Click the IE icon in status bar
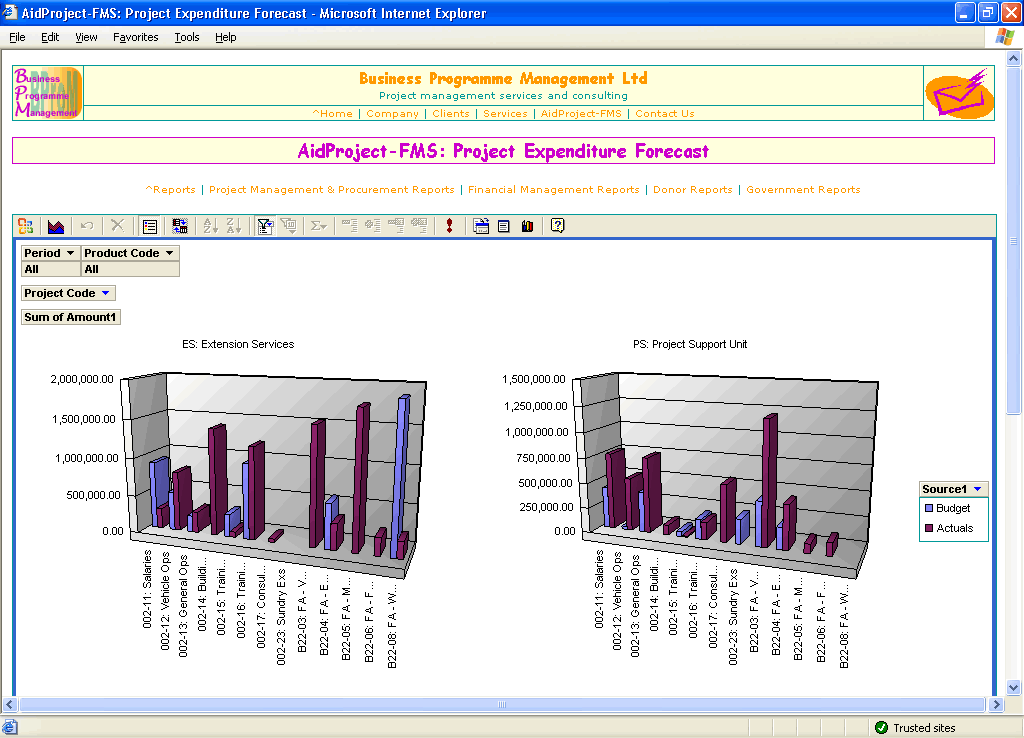This screenshot has height=738, width=1024. [x=10, y=727]
